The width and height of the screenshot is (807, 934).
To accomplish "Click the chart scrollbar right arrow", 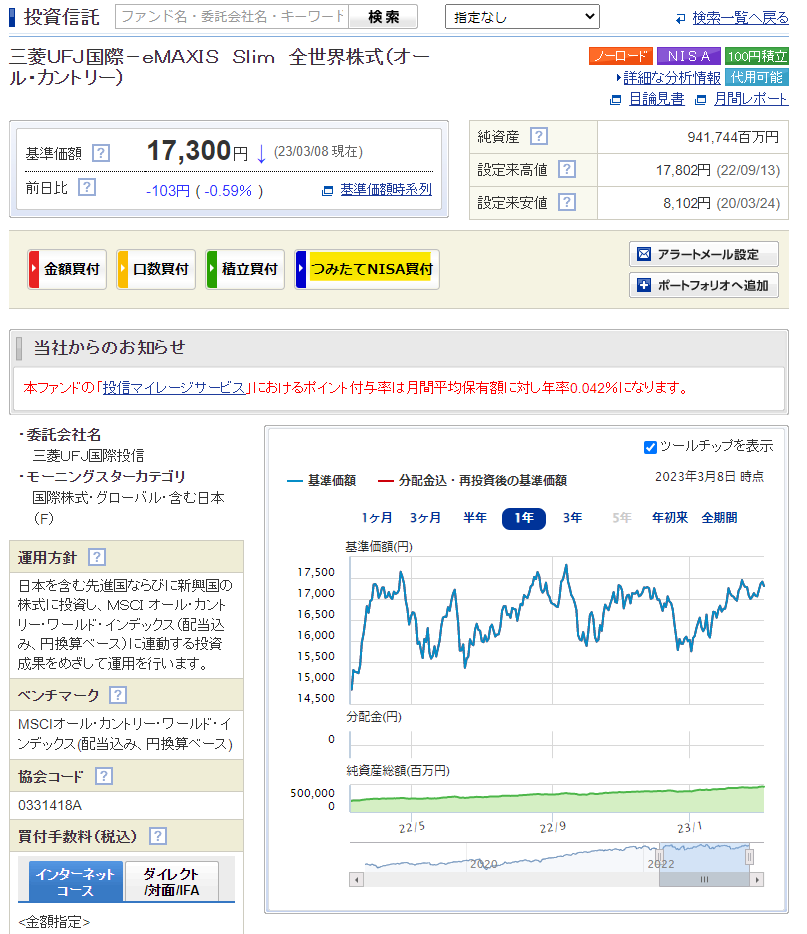I will [757, 879].
